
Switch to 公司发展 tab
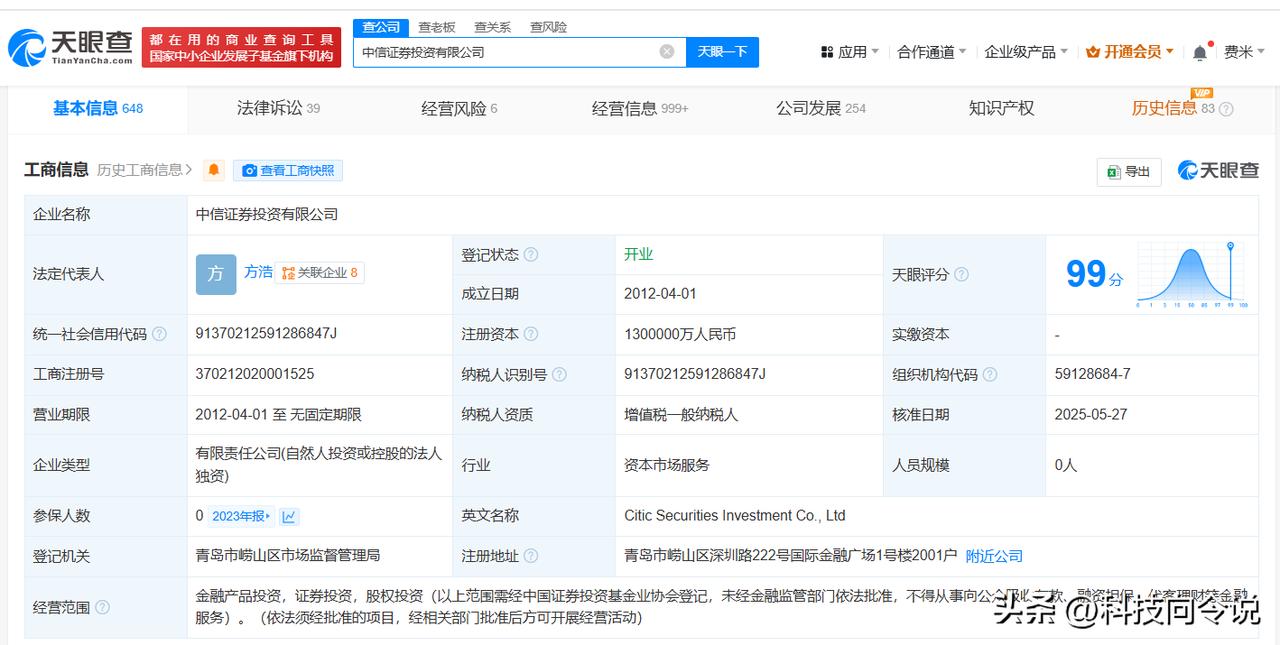point(821,108)
